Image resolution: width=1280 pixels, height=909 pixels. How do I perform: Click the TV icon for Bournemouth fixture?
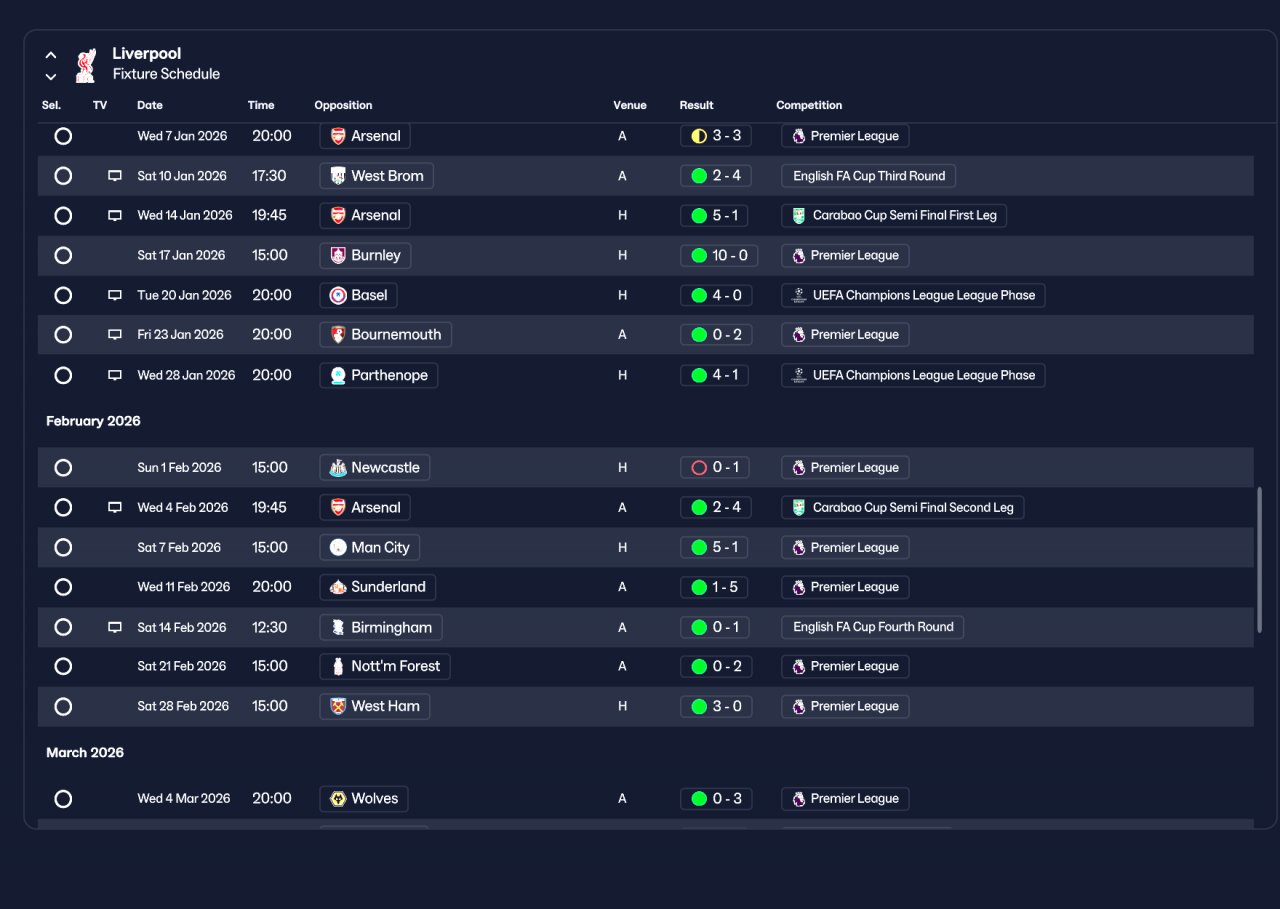115,335
